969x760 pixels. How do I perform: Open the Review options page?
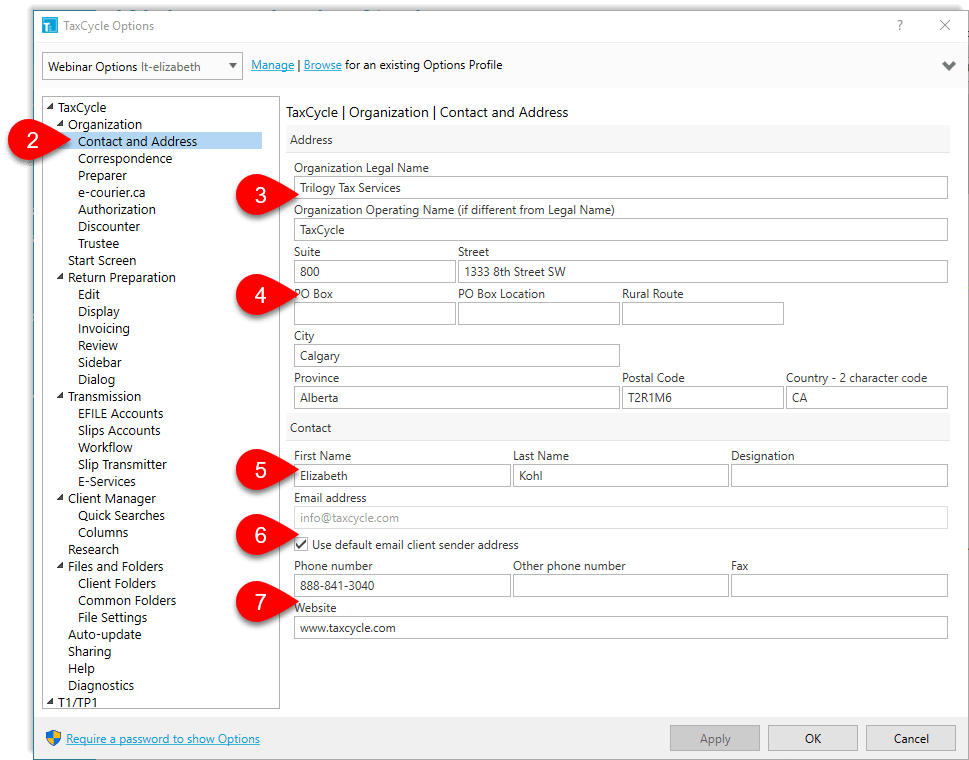click(x=98, y=345)
